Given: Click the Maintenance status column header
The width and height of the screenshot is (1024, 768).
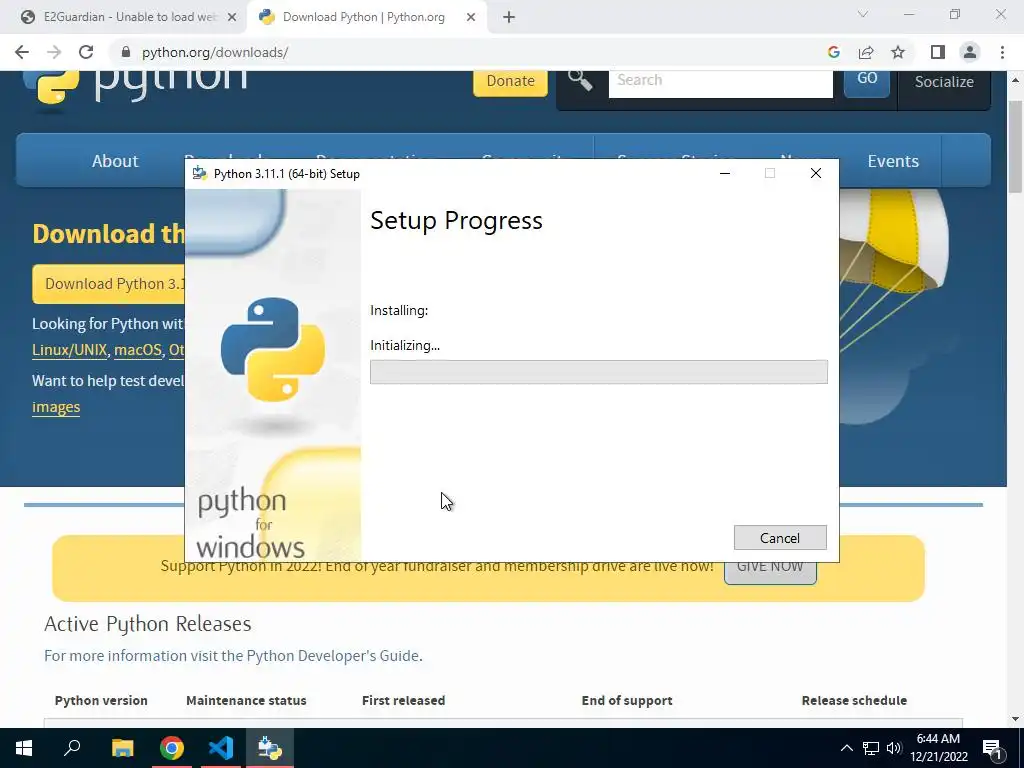Looking at the screenshot, I should 246,700.
